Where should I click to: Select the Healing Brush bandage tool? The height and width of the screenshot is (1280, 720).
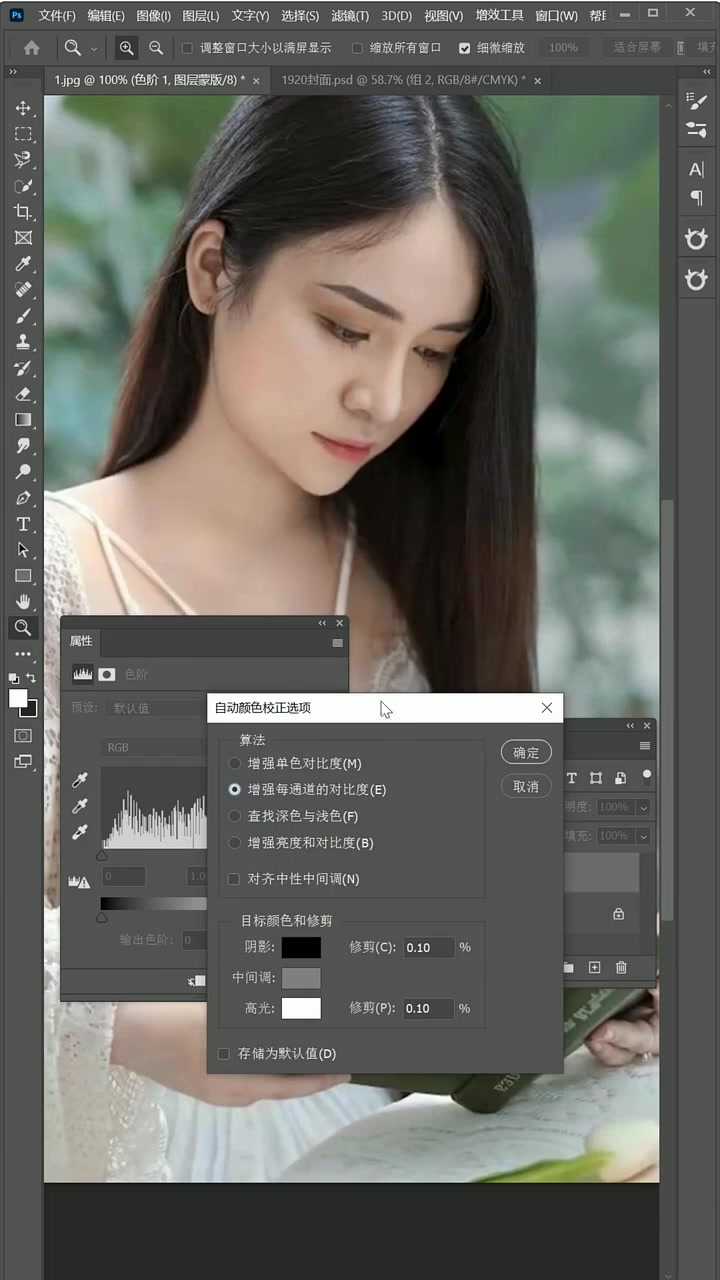(x=23, y=290)
